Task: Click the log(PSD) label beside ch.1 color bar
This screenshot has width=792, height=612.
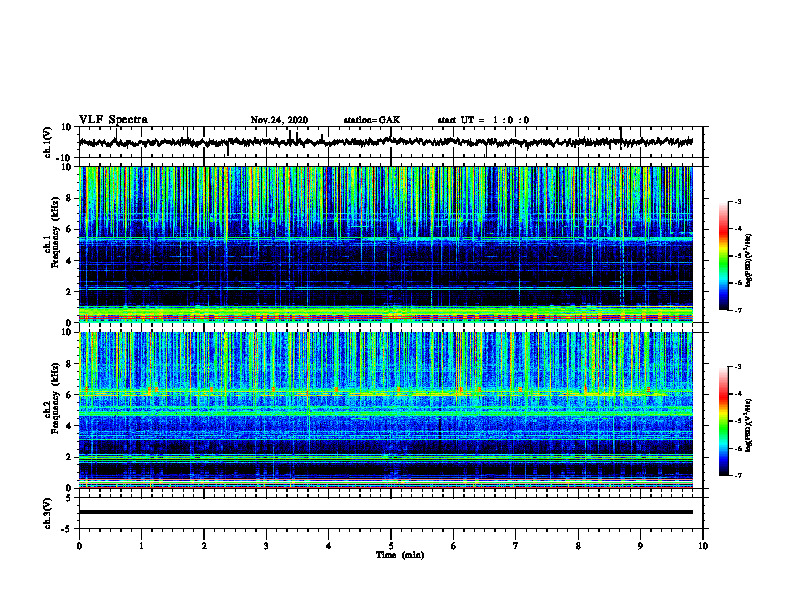Action: [749, 261]
